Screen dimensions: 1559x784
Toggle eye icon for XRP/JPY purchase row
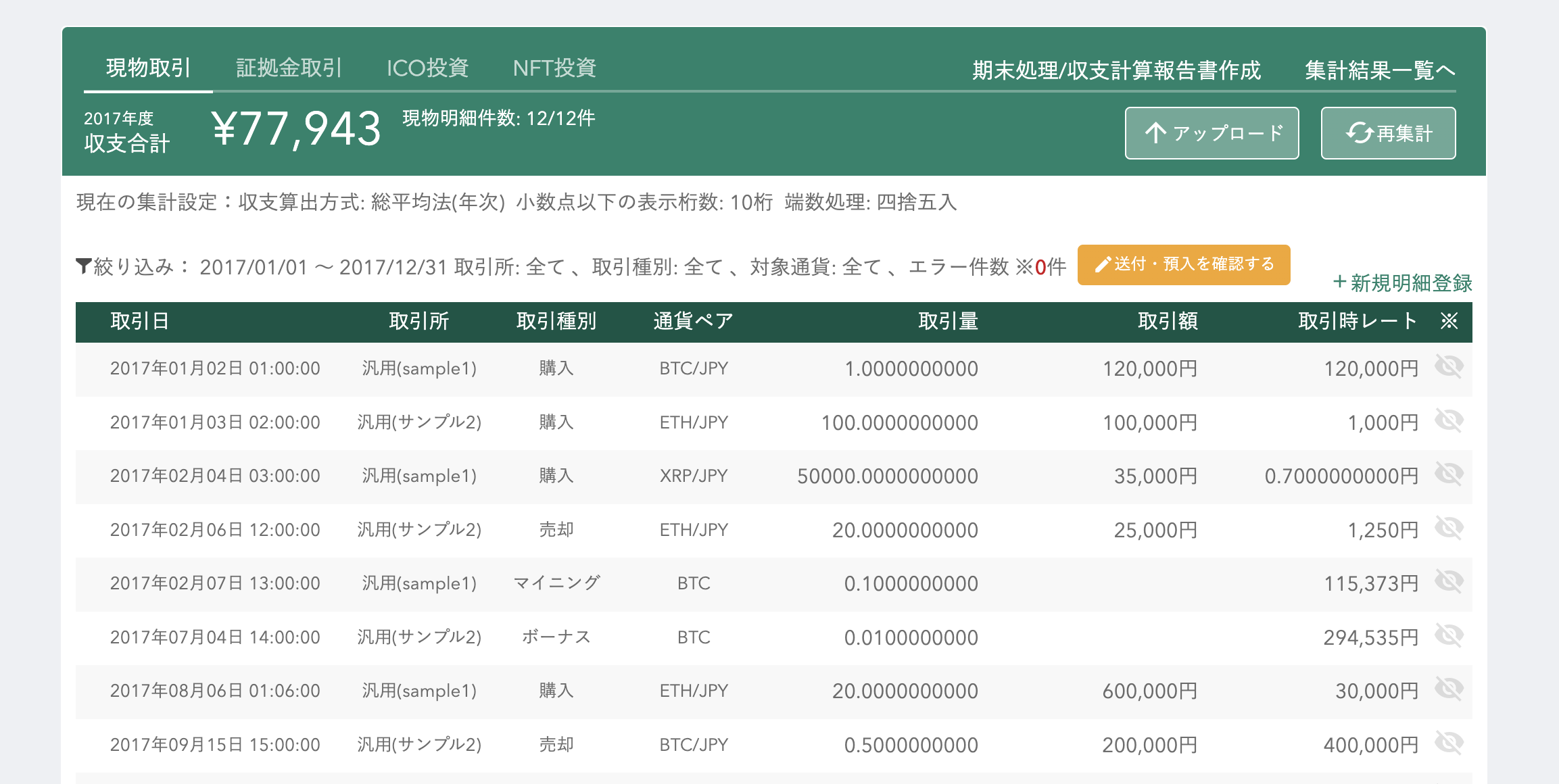(x=1449, y=474)
